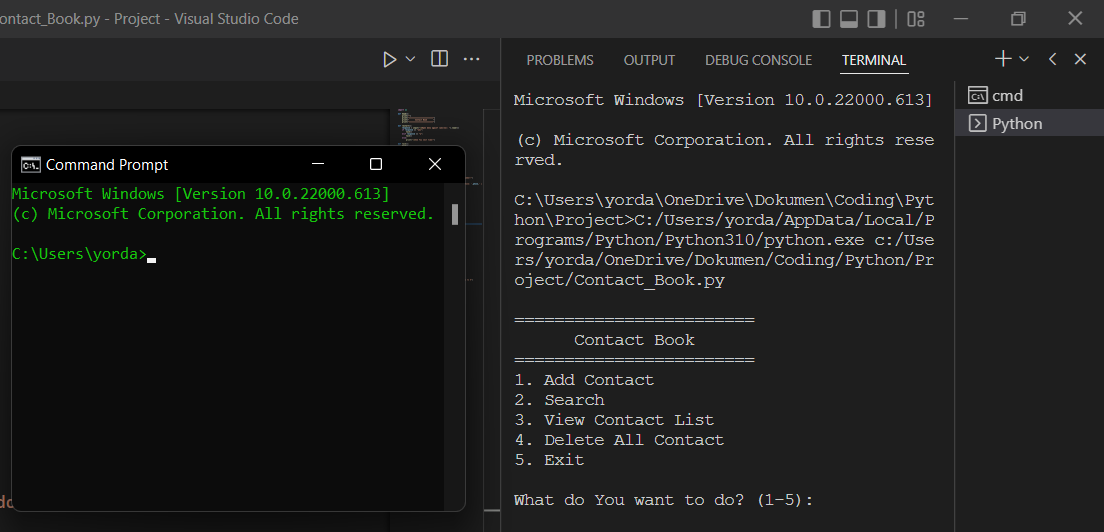Click the Command Prompt window icon
The image size is (1104, 532).
pos(30,165)
